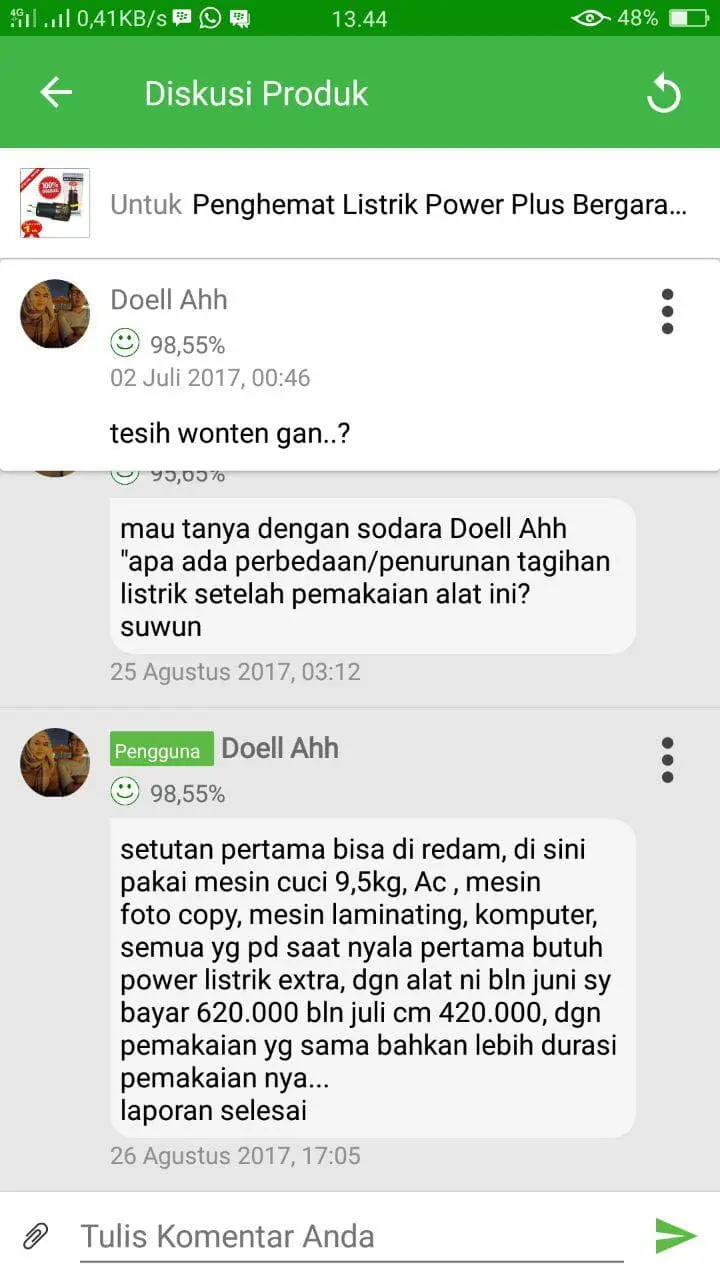This screenshot has height=1280, width=720.
Task: Tap the message bubble about tagihan listrik
Action: pos(373,576)
